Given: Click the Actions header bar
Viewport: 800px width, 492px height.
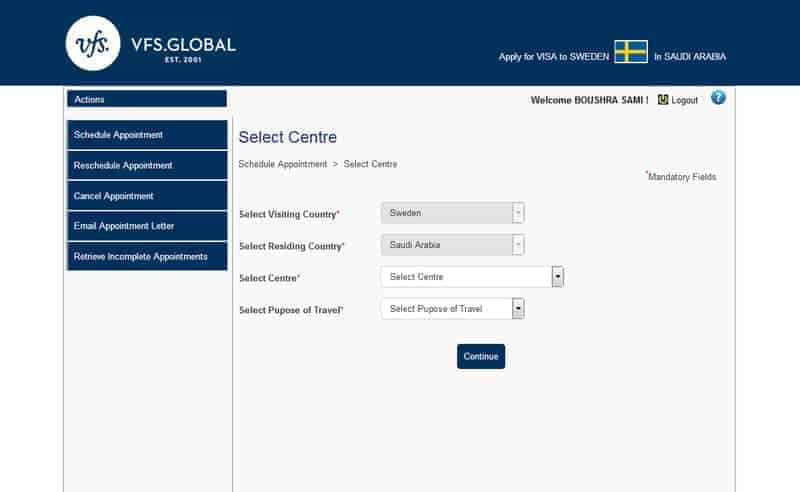Looking at the screenshot, I should [147, 99].
